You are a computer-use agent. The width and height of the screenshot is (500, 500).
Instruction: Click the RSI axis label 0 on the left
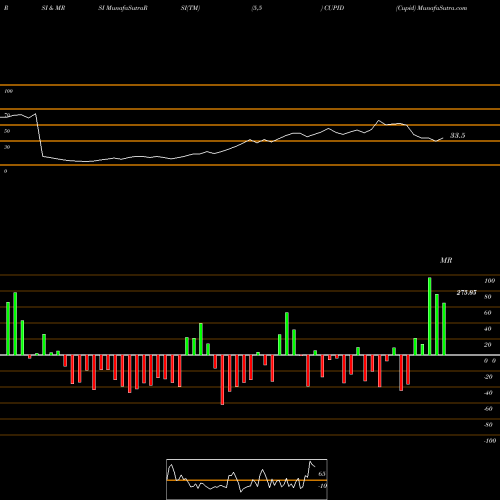(x=5, y=171)
